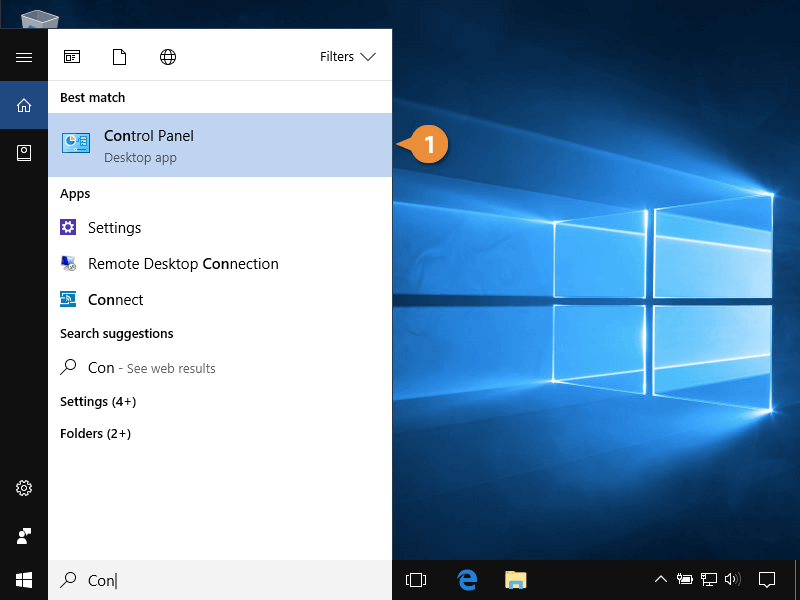Filter results by Apps icon
800x600 pixels.
[72, 57]
